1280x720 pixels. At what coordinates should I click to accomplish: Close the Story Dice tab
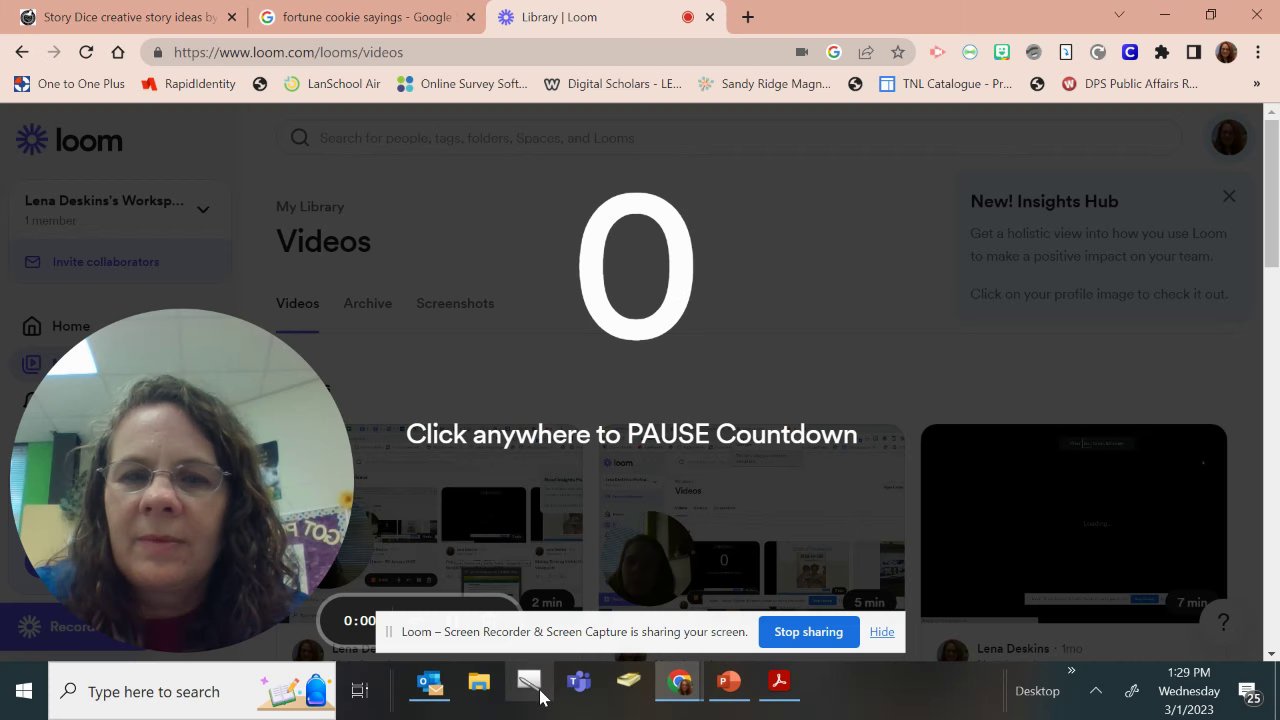click(x=233, y=17)
